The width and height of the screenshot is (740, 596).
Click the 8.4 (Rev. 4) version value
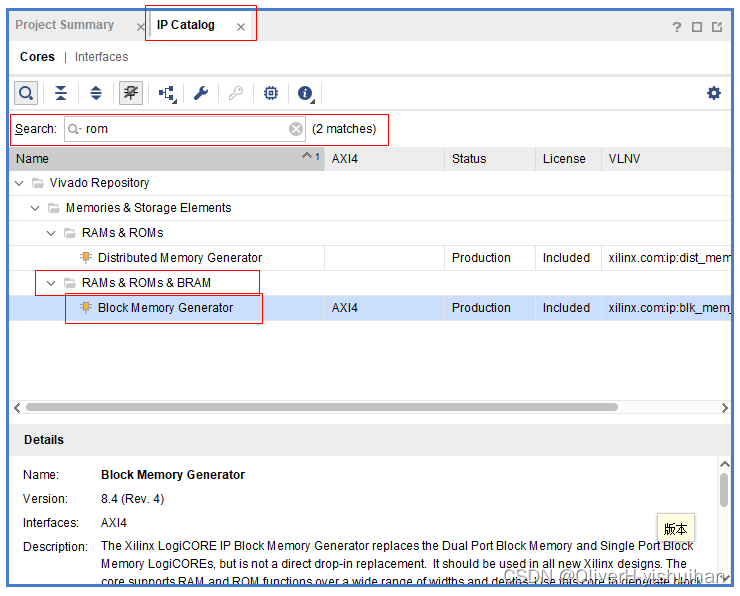[x=132, y=499]
